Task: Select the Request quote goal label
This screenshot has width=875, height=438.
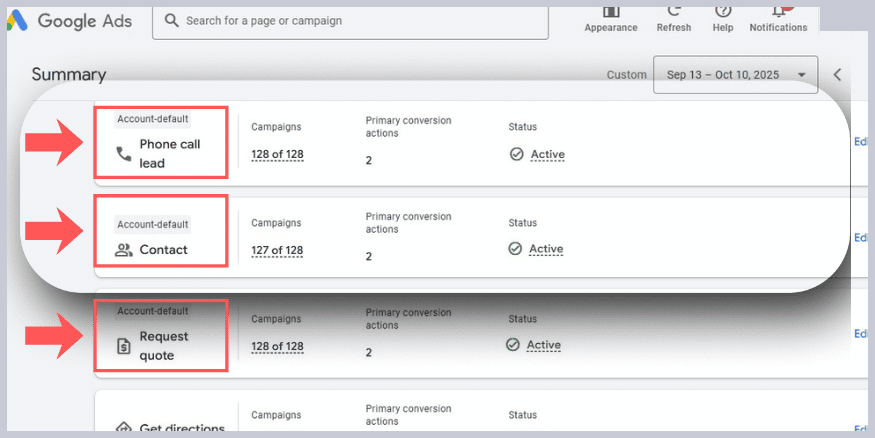Action: (164, 346)
